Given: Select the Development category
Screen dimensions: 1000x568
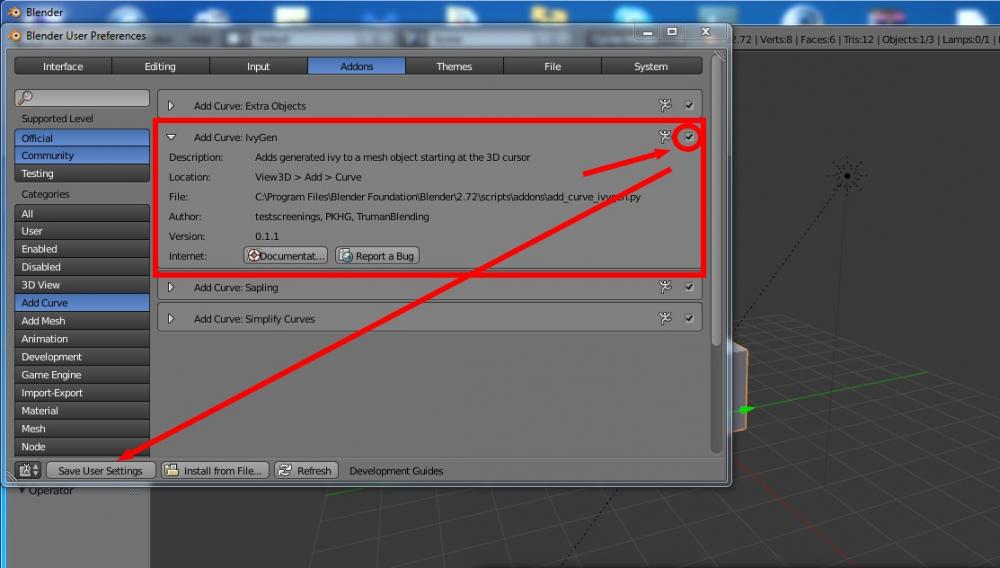Looking at the screenshot, I should (82, 357).
